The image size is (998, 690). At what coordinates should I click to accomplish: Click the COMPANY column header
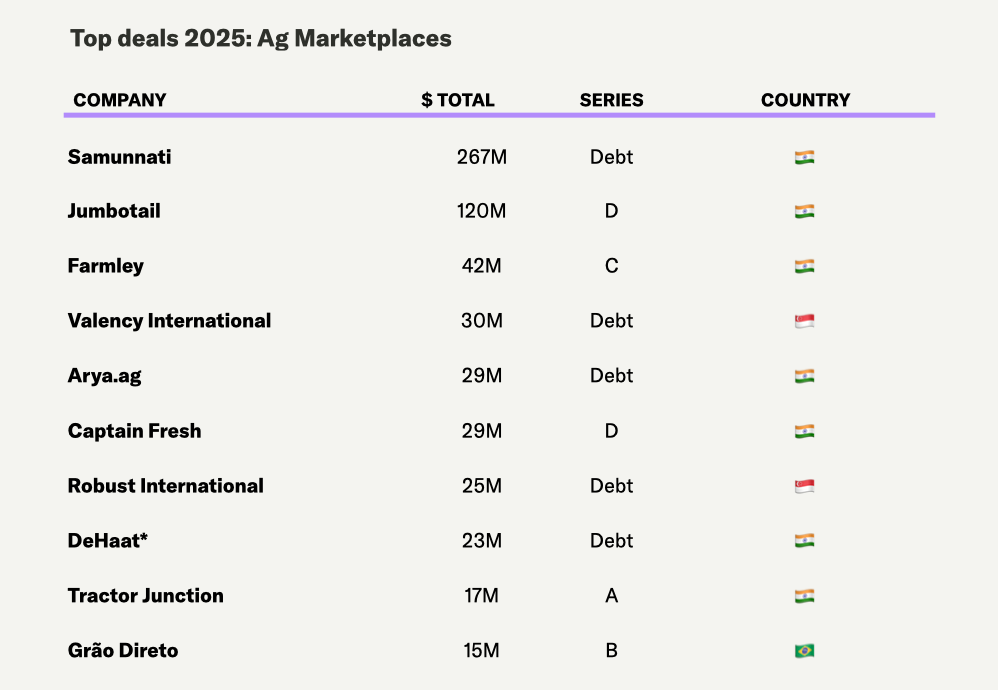(x=120, y=100)
